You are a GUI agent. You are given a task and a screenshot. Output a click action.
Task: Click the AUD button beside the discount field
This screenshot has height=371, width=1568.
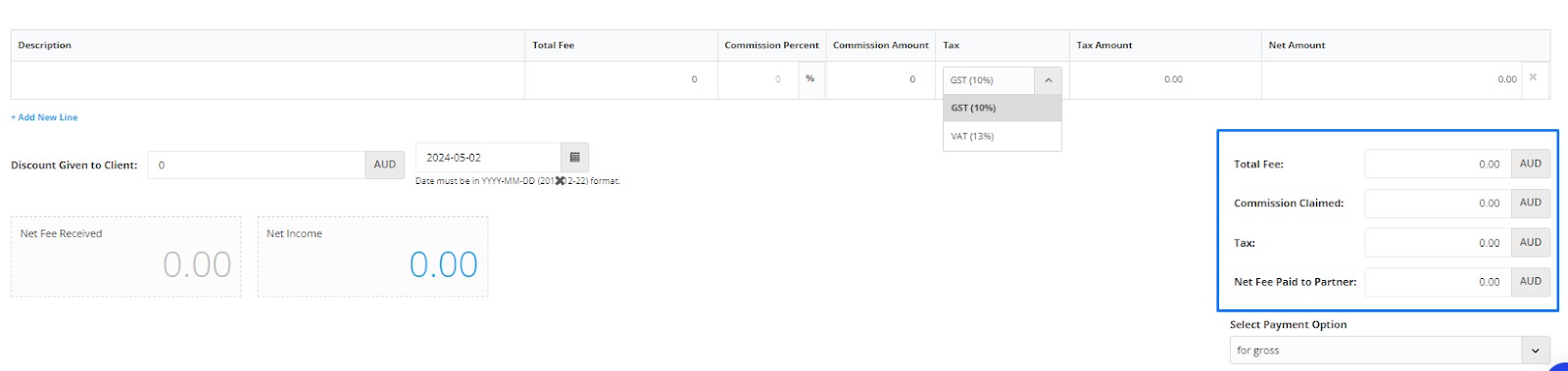pyautogui.click(x=385, y=164)
